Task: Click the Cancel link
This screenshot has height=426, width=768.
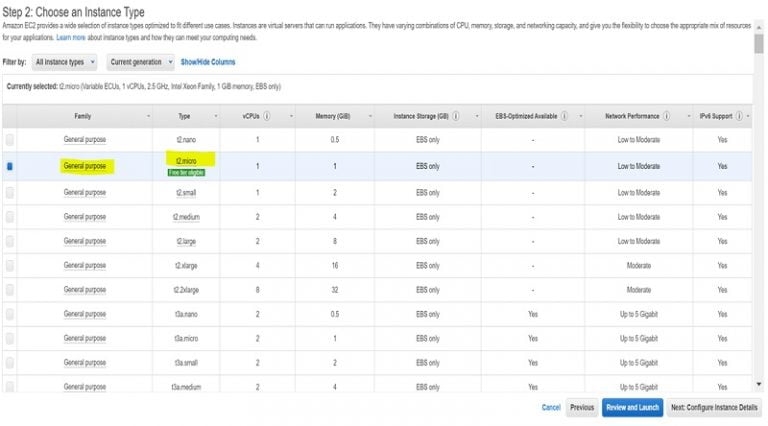Action: tap(551, 407)
